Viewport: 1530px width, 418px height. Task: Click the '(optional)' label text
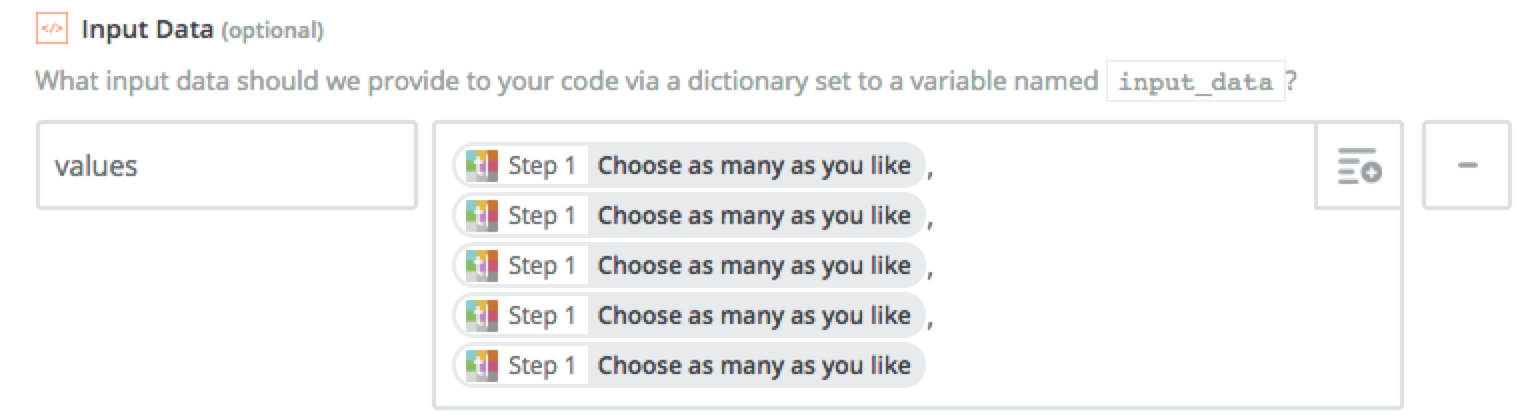(271, 31)
